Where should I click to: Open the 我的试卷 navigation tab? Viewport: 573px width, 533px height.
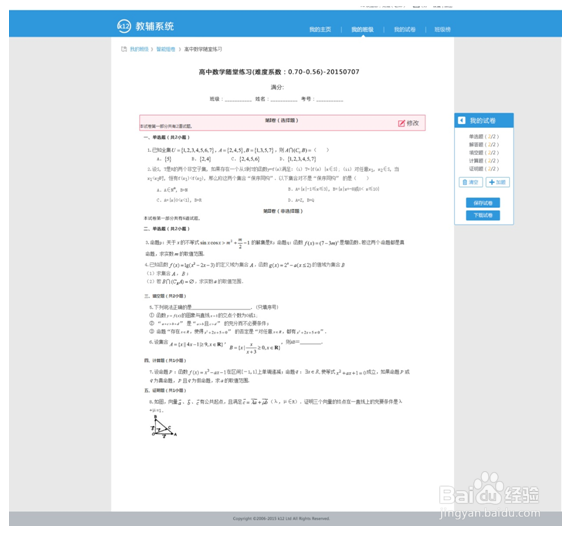tap(405, 30)
